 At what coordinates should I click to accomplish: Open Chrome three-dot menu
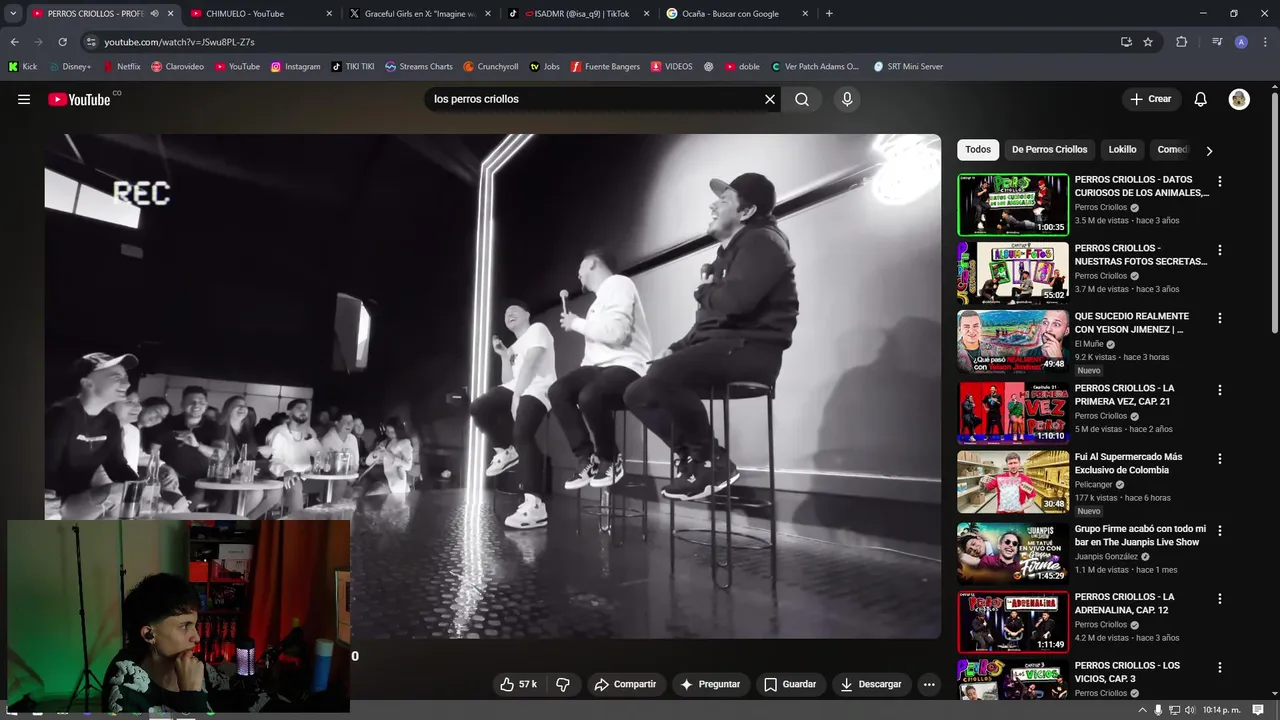[1265, 42]
